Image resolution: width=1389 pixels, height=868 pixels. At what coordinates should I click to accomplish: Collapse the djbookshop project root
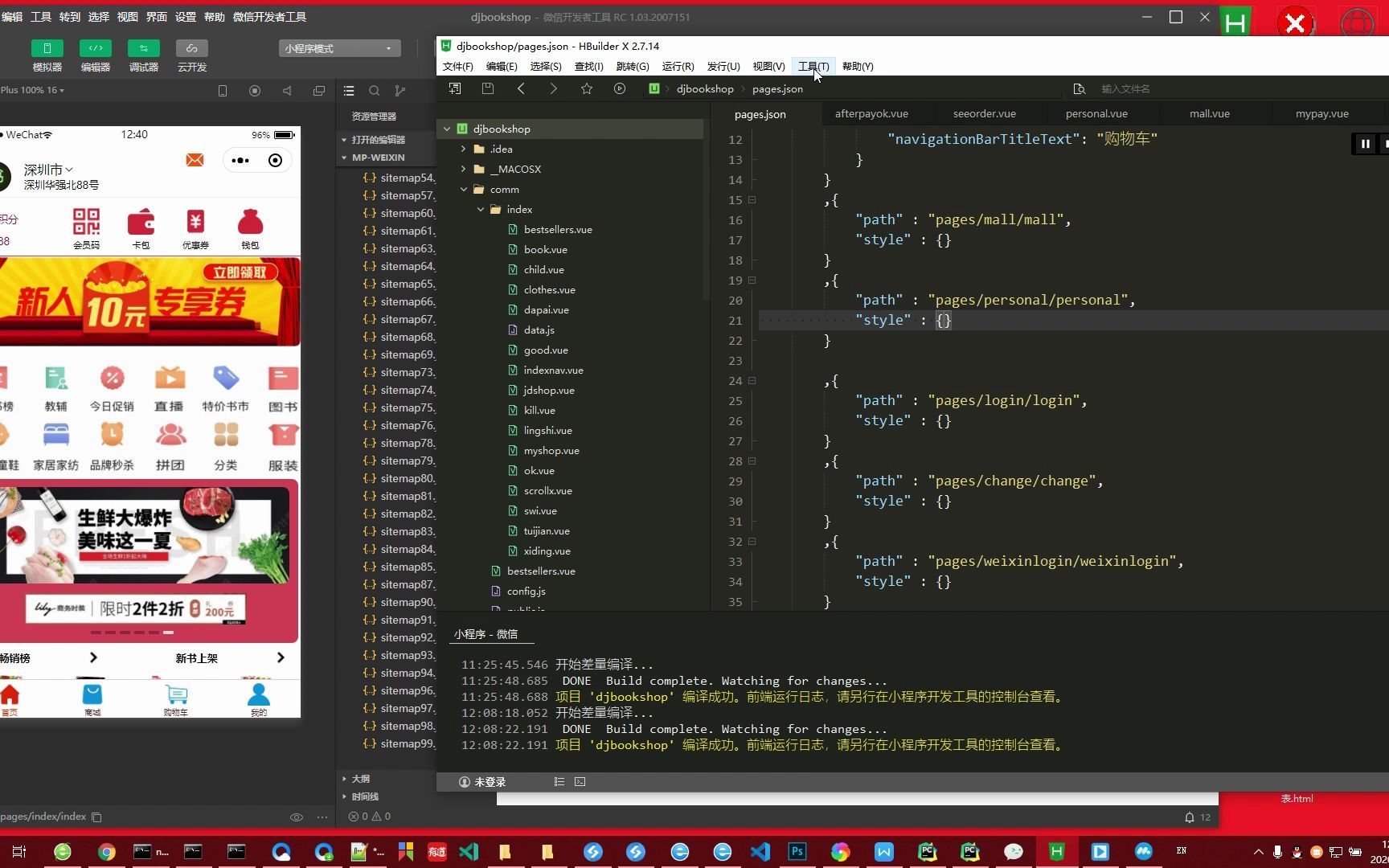click(447, 129)
